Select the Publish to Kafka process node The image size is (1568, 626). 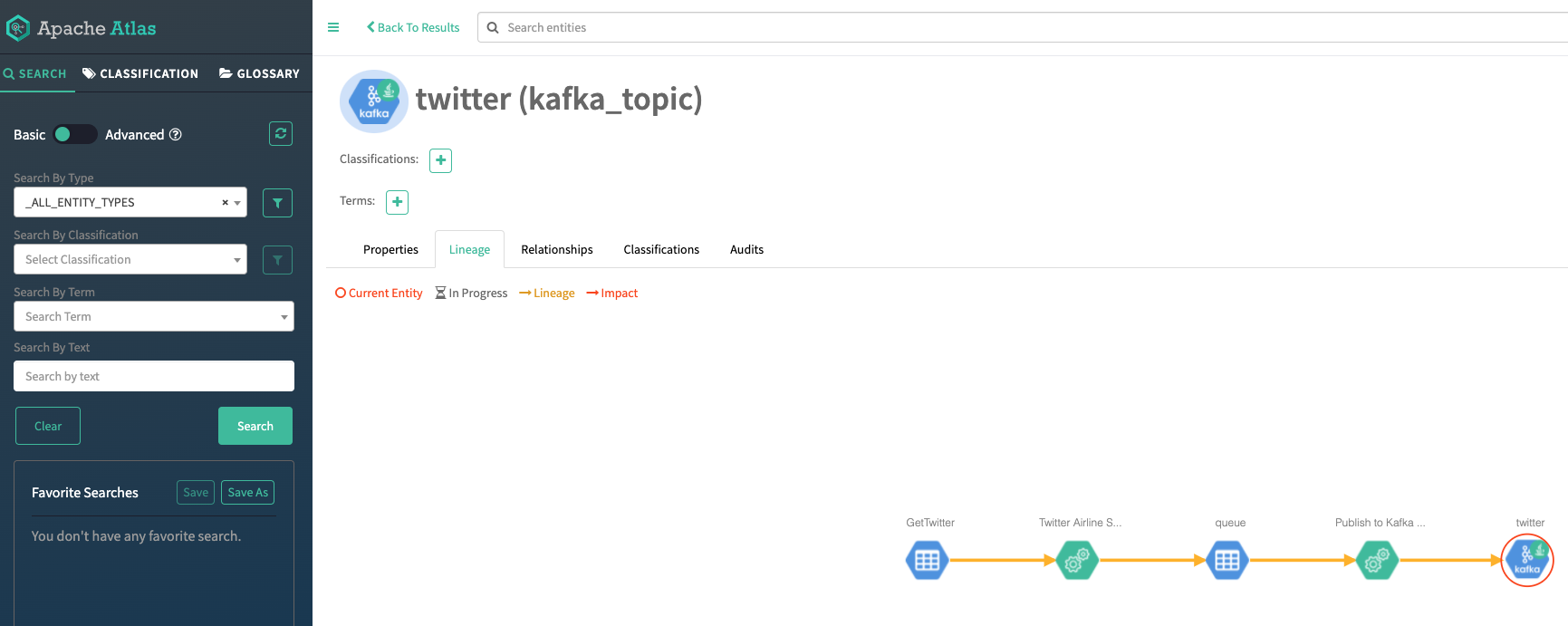click(1378, 560)
